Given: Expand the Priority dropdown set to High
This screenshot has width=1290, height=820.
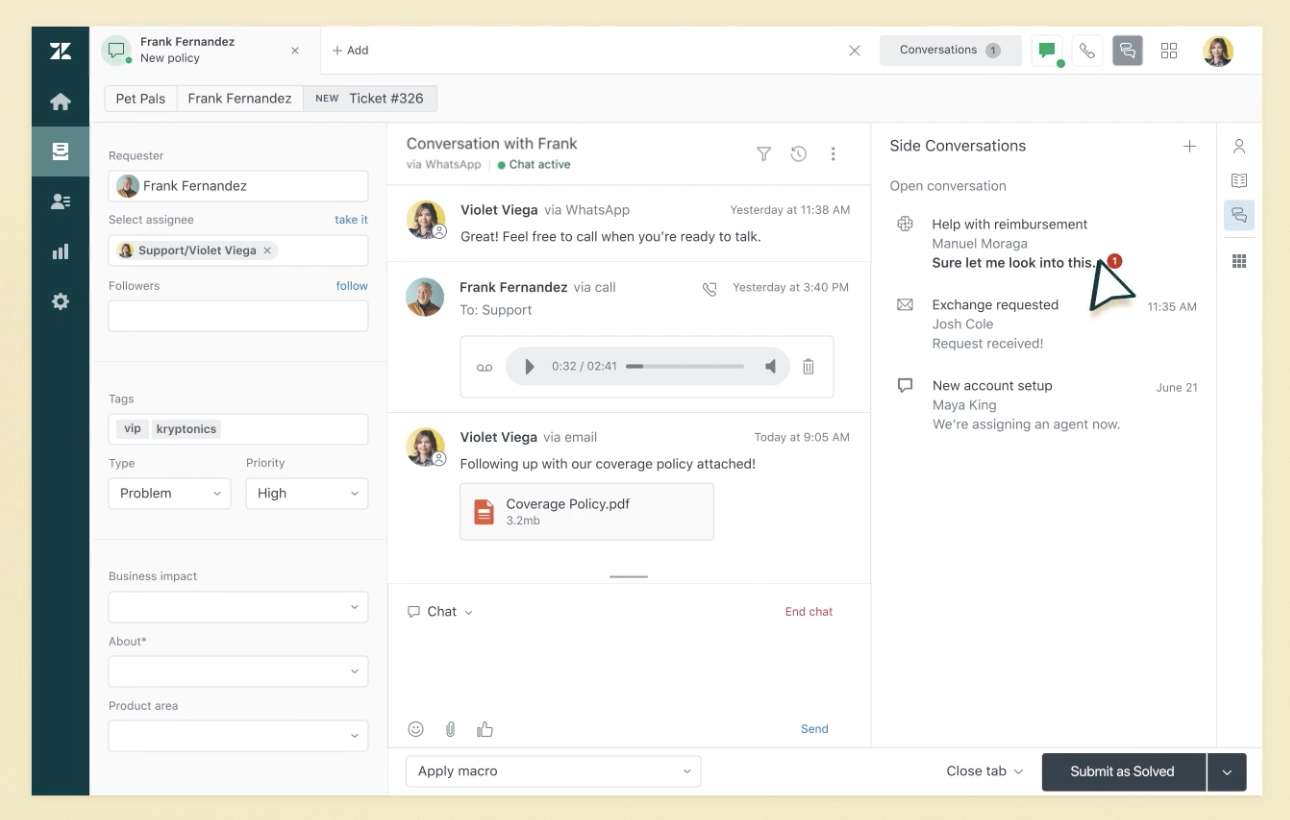Looking at the screenshot, I should click(306, 493).
